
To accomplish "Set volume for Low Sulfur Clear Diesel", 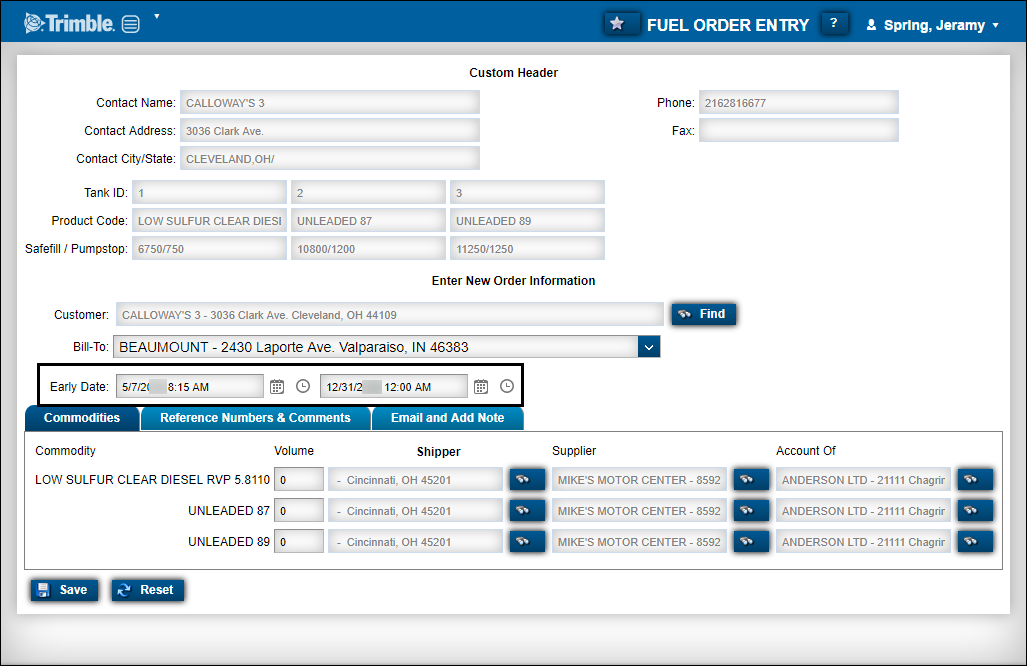I will pyautogui.click(x=299, y=479).
